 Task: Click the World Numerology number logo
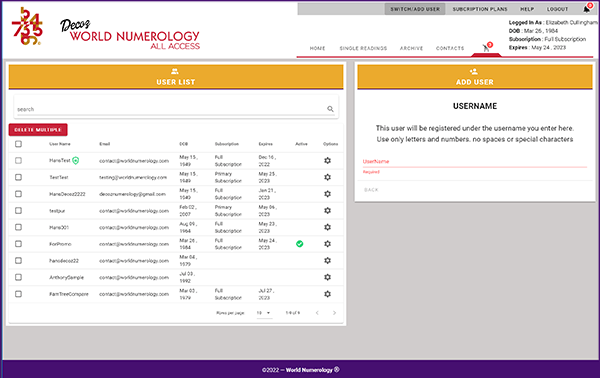pos(27,26)
